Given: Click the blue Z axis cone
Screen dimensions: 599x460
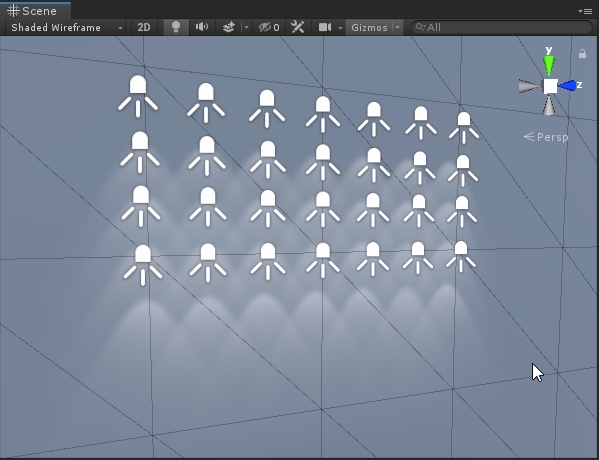Looking at the screenshot, I should [568, 86].
